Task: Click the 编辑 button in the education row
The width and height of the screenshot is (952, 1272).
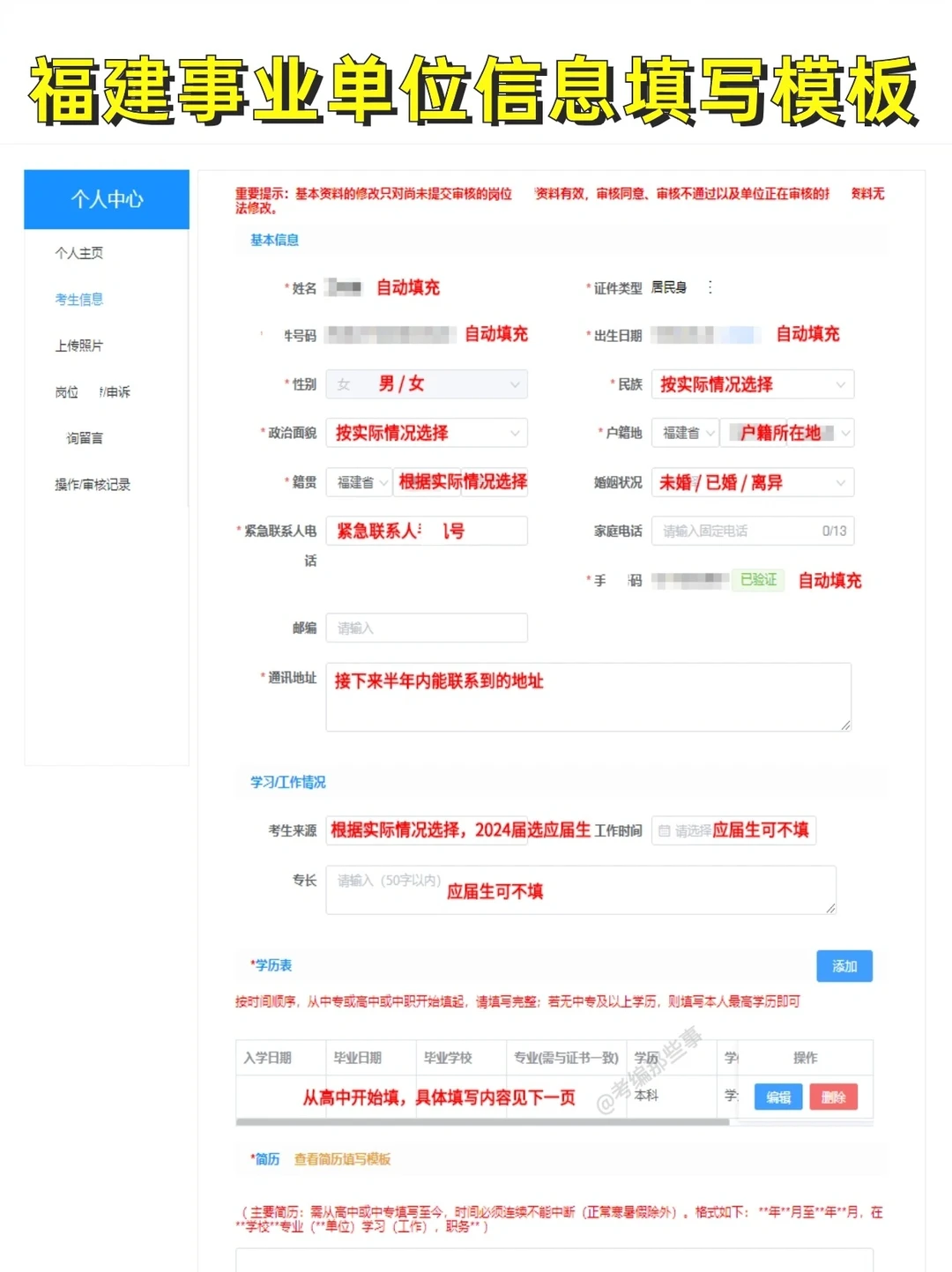Action: 777,1097
